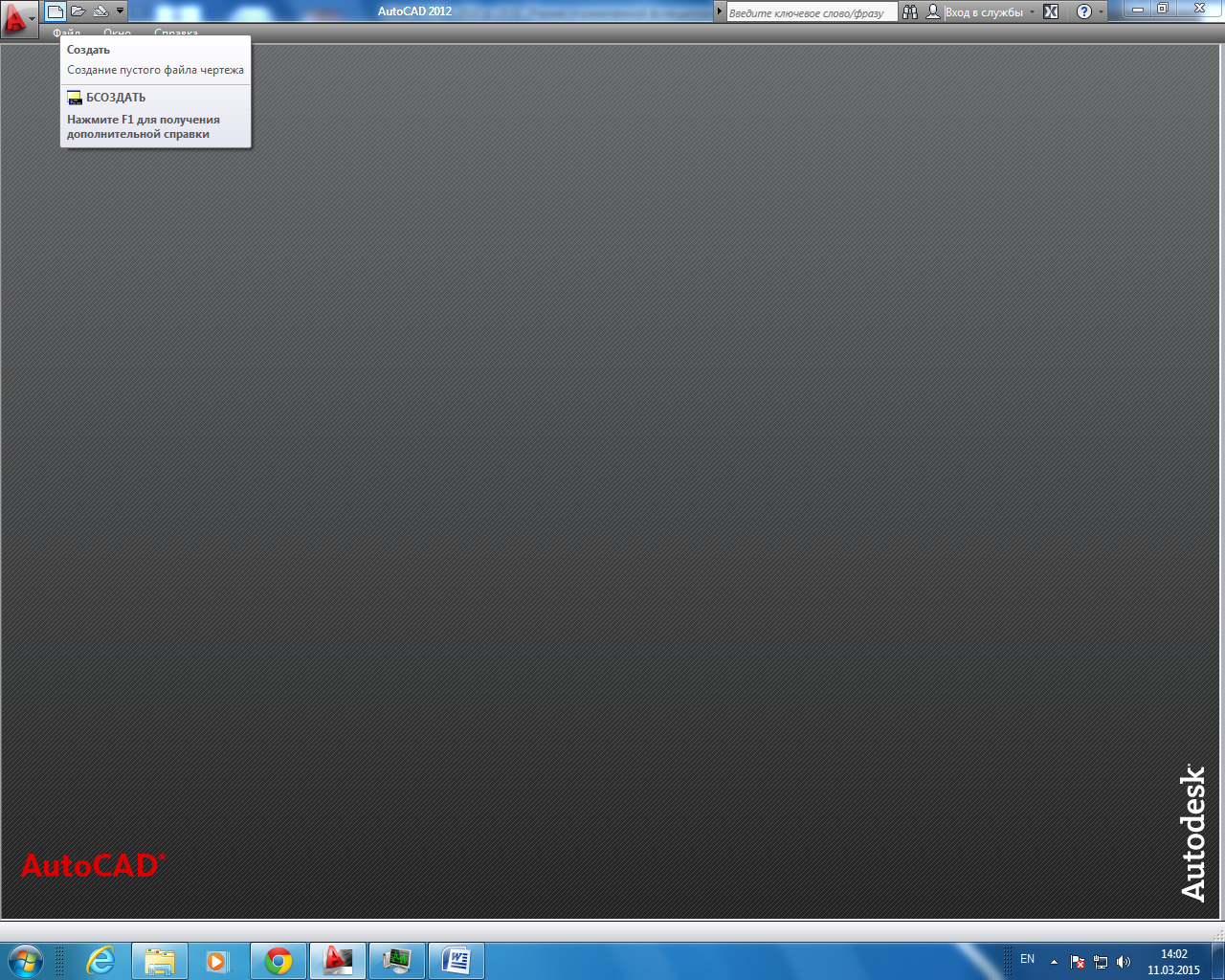The height and width of the screenshot is (980, 1225).
Task: Click the Open file folder icon
Action: [78, 11]
